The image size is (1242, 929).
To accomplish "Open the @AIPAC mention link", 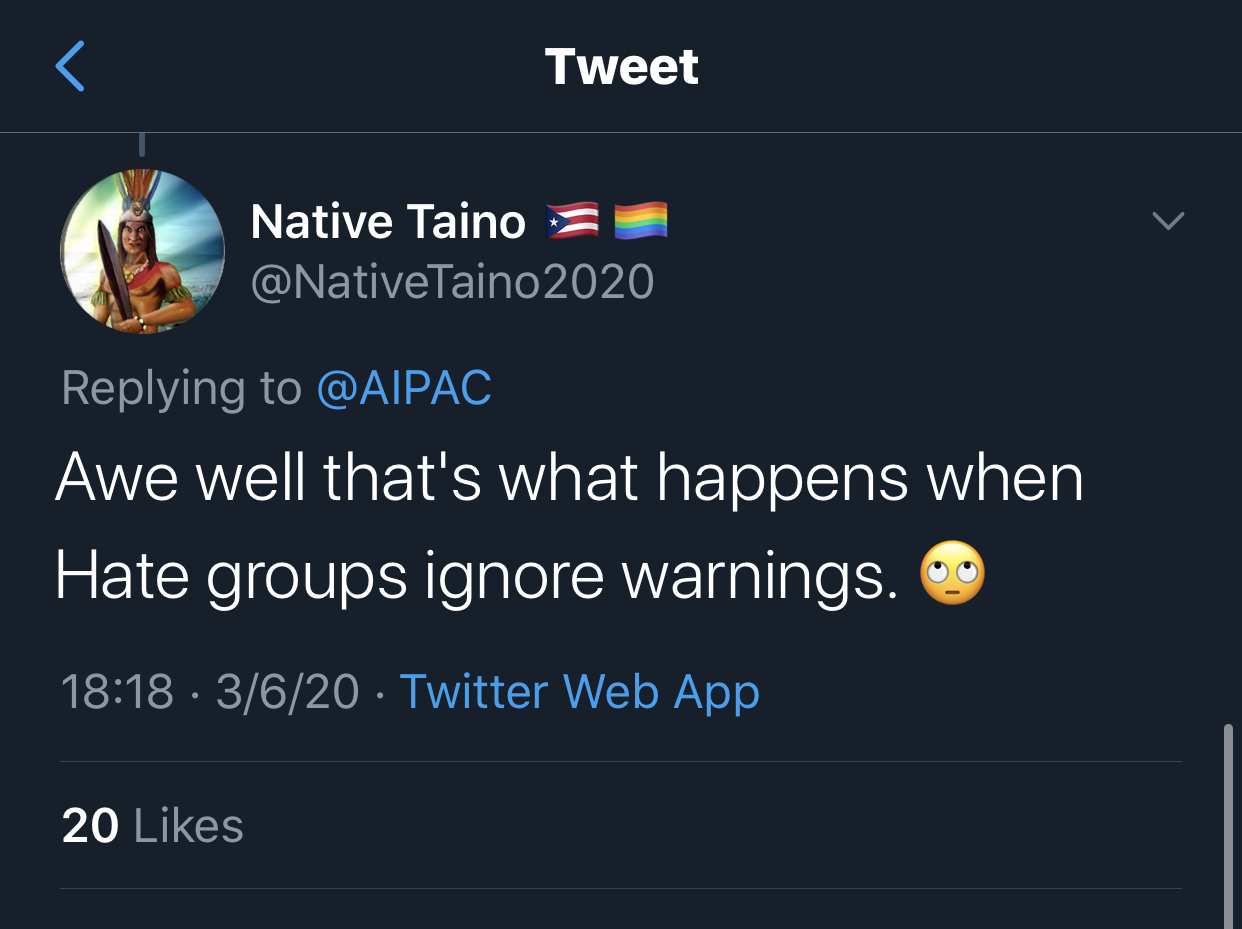I will coord(404,388).
